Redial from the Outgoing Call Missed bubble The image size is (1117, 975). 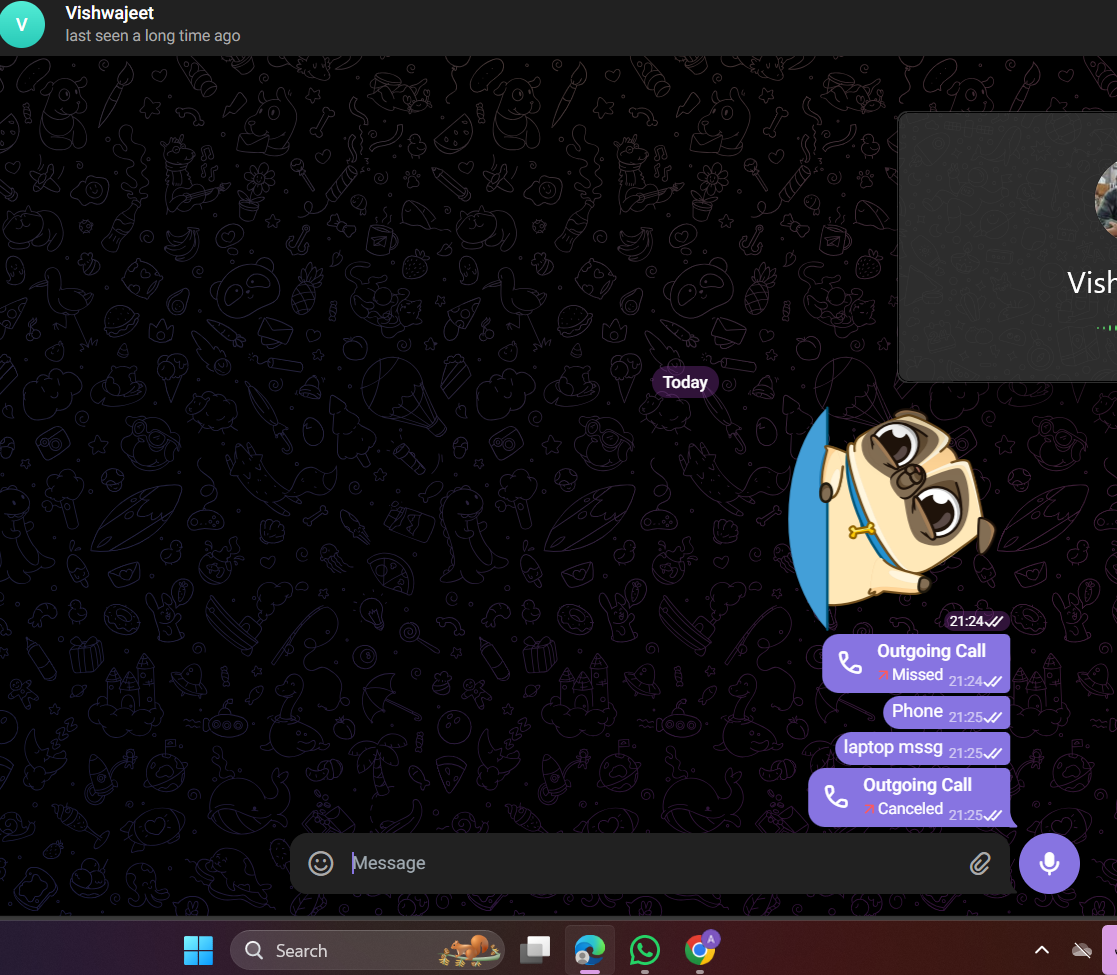click(916, 663)
